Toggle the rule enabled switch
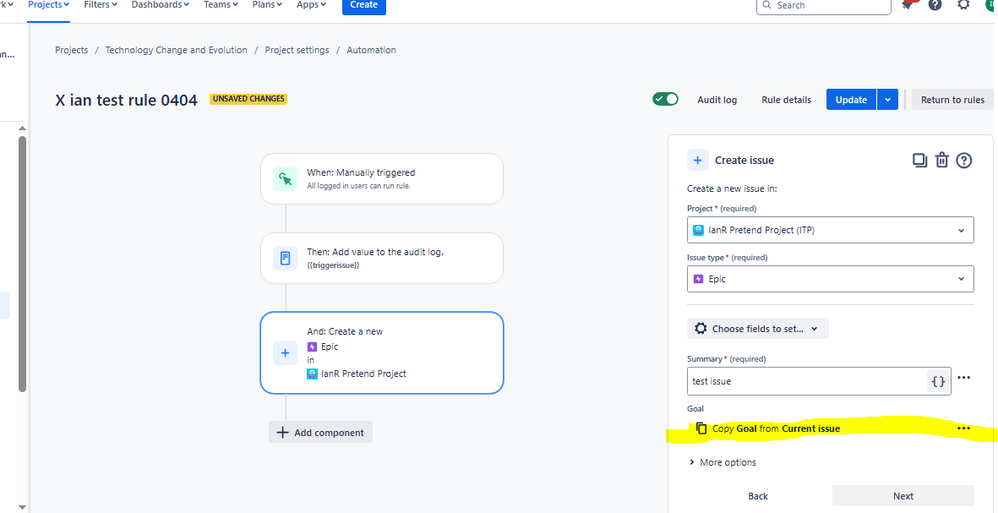Image resolution: width=998 pixels, height=513 pixels. point(665,99)
